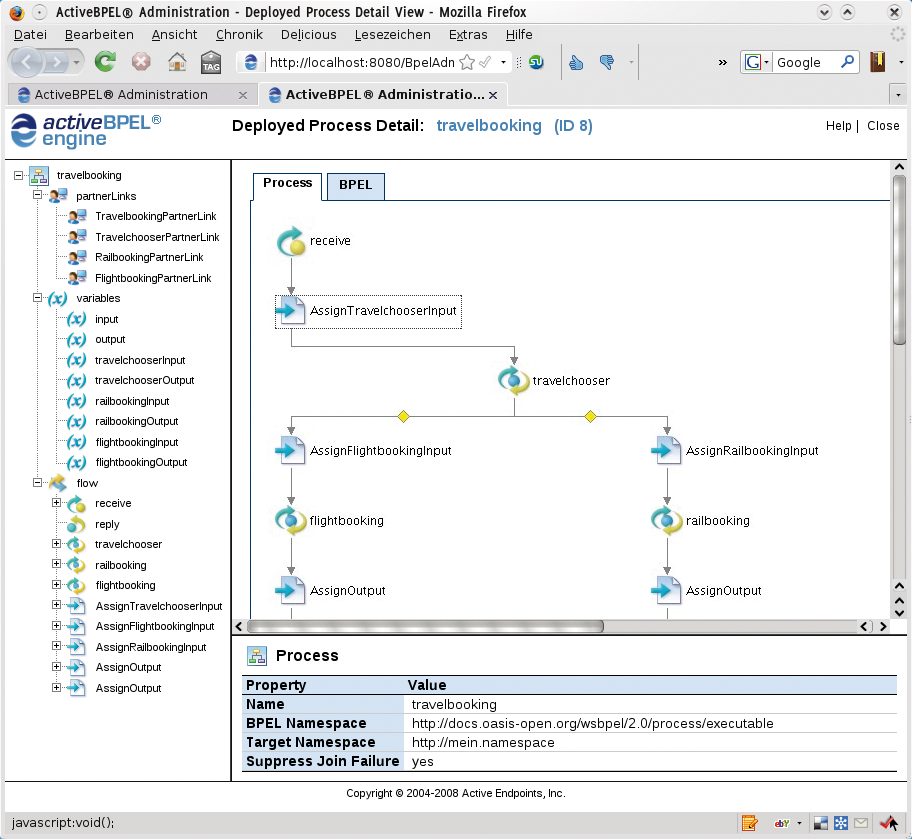912x839 pixels.
Task: Bookmark page with the star icon
Action: [466, 62]
